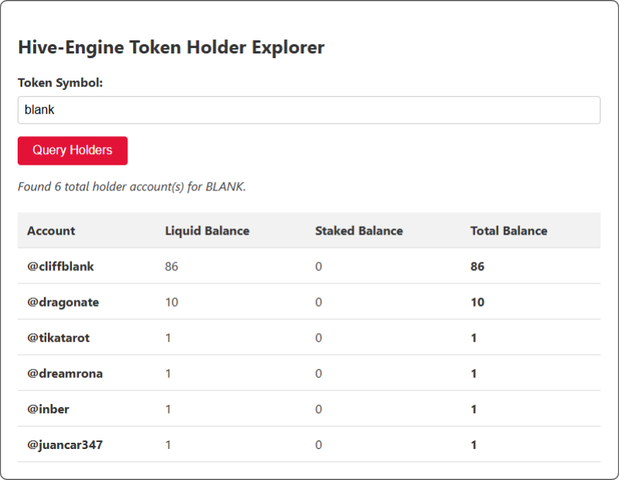Click the @juancar347 account name
This screenshot has width=619, height=480.
point(65,445)
